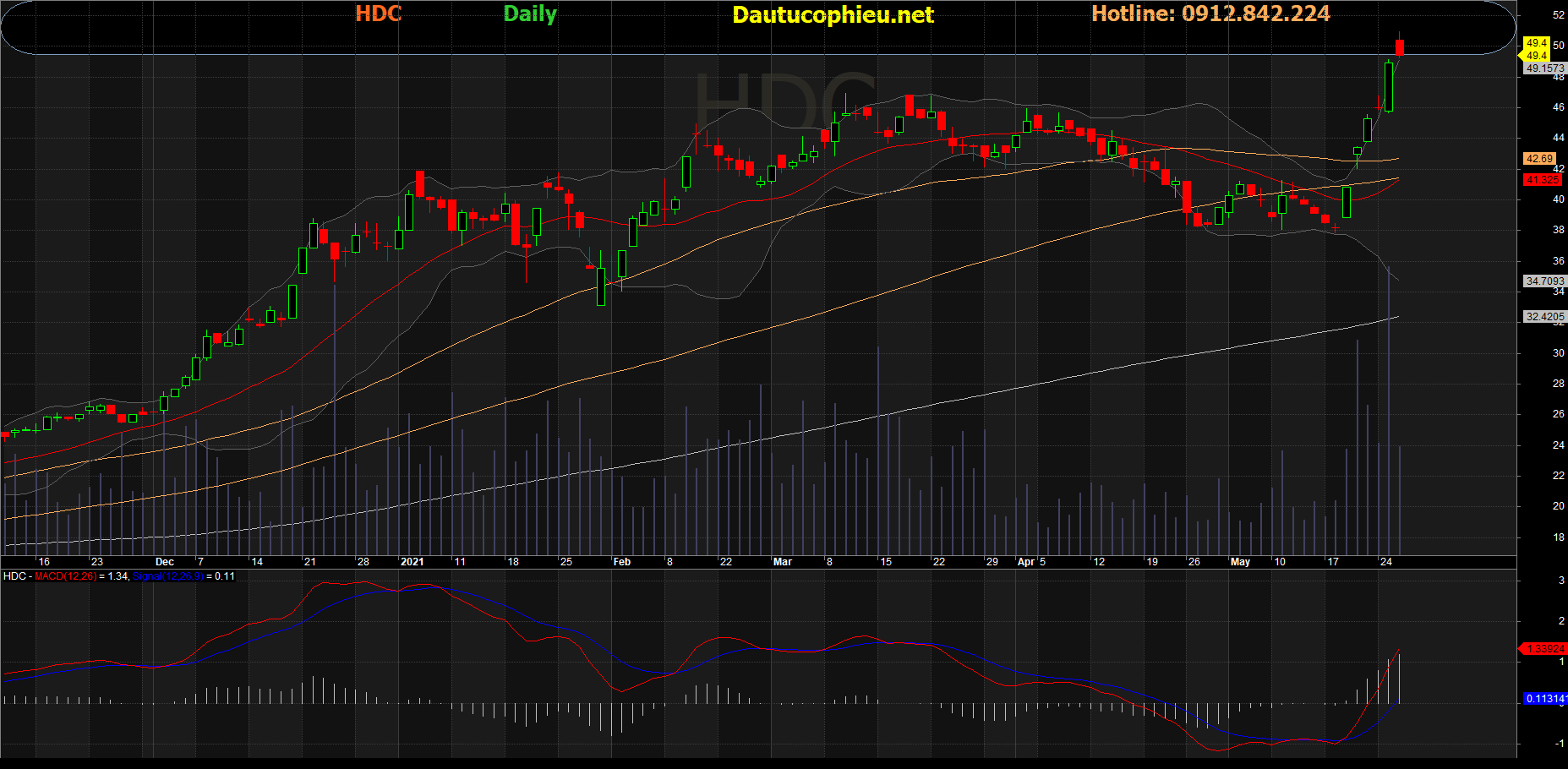The height and width of the screenshot is (769, 1568).
Task: Click the date axis label 11
Action: (x=459, y=562)
